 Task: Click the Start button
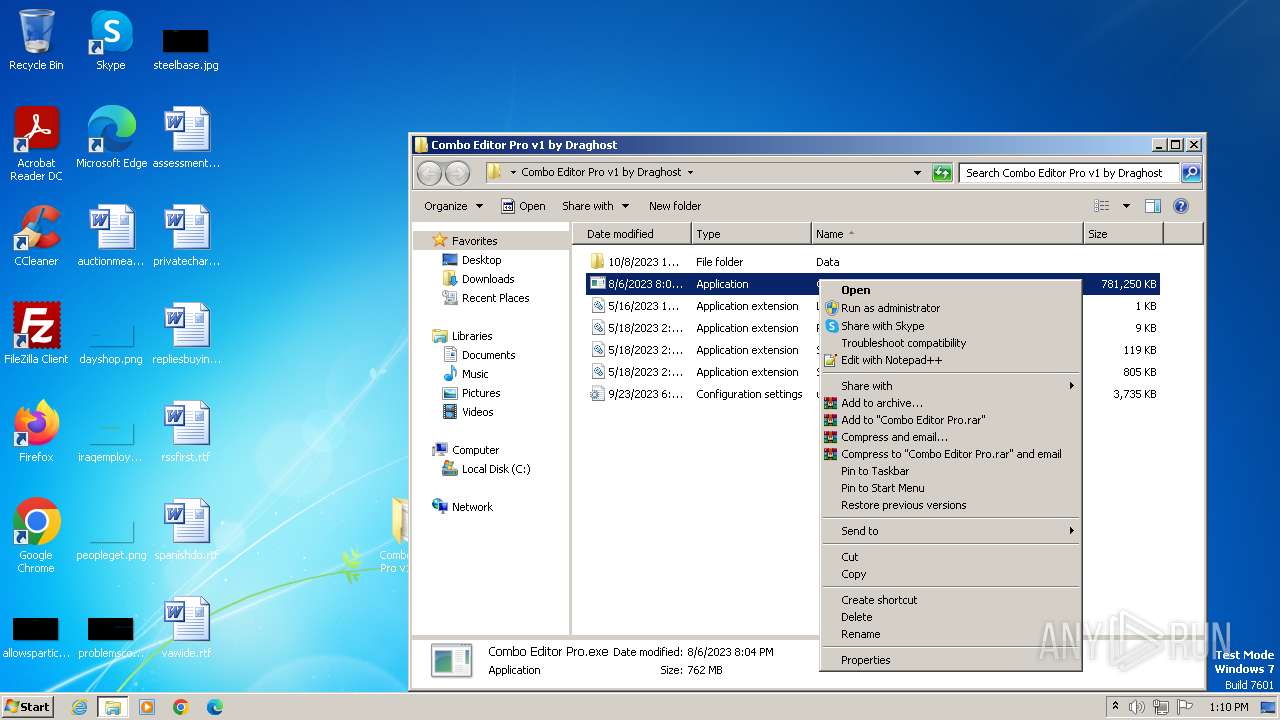click(x=27, y=707)
